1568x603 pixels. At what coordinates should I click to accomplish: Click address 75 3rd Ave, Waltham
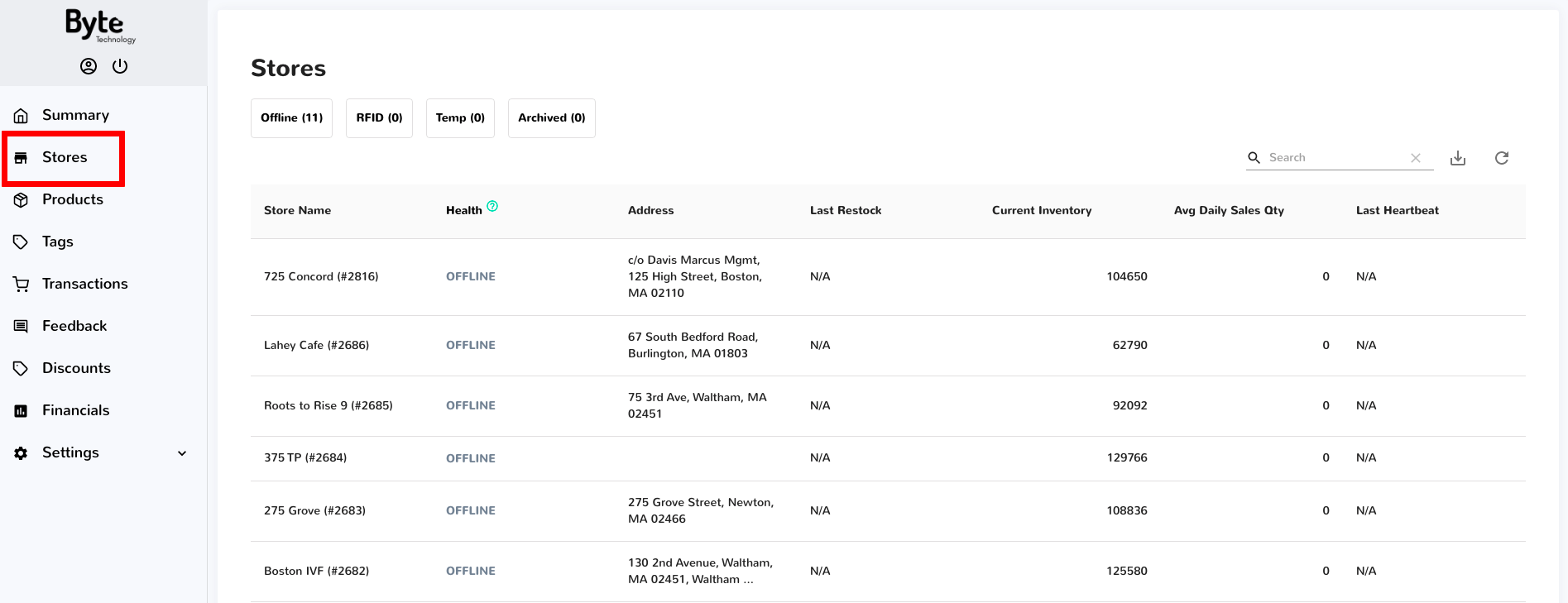tap(698, 406)
